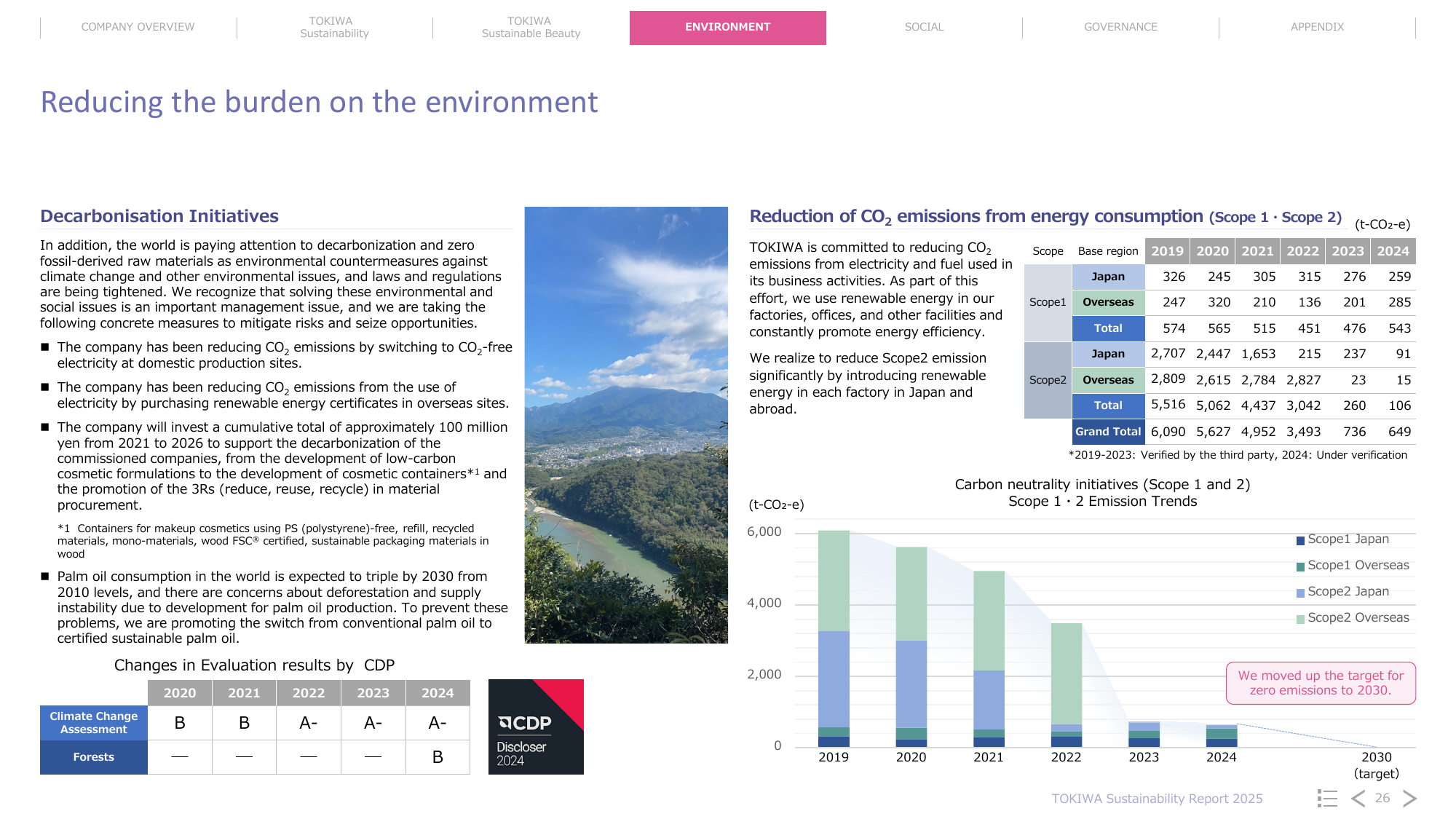The width and height of the screenshot is (1456, 819).
Task: Click the 'zero emissions to 2030' callout
Action: tap(1321, 683)
